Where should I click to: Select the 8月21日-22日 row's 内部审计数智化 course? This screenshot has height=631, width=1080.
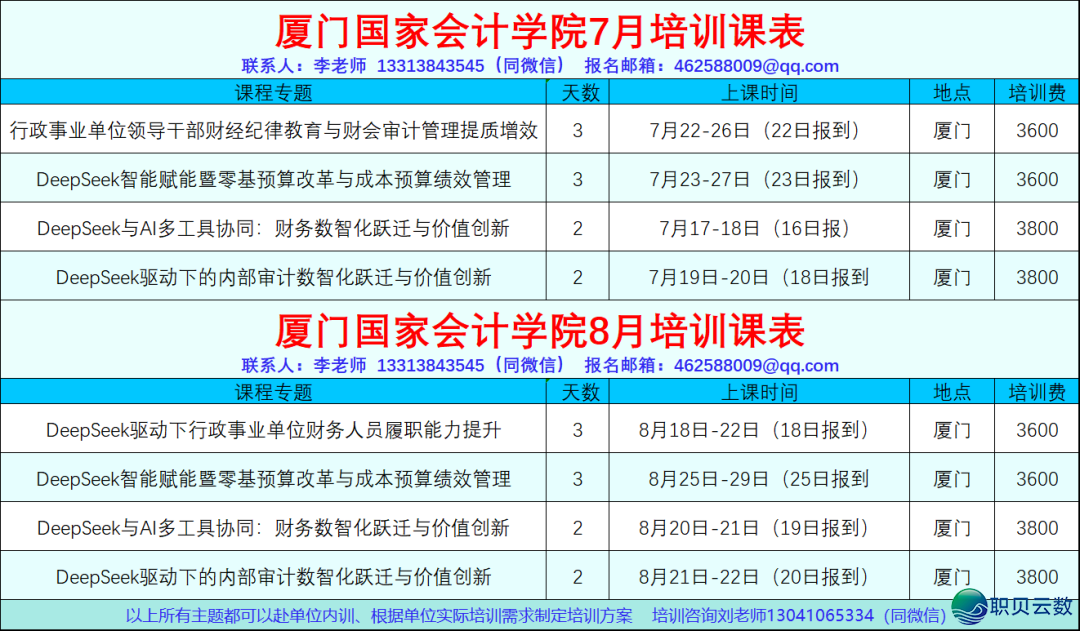(x=273, y=577)
